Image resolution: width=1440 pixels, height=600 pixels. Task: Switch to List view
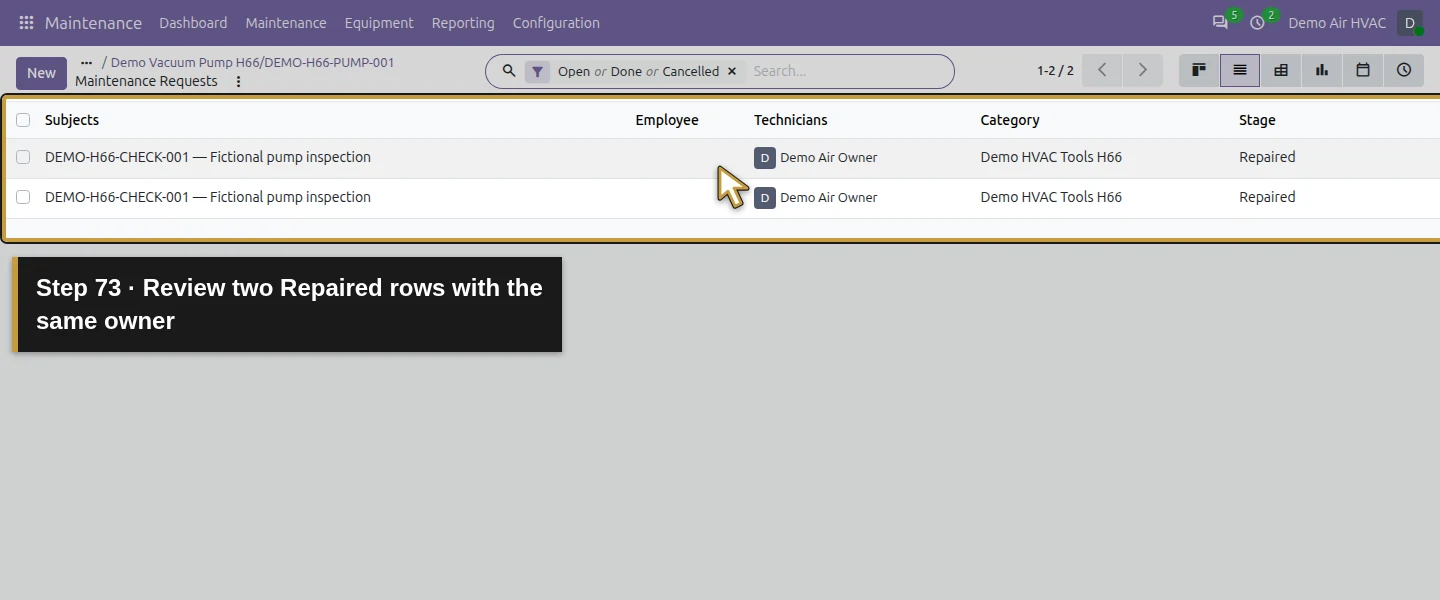pyautogui.click(x=1240, y=70)
